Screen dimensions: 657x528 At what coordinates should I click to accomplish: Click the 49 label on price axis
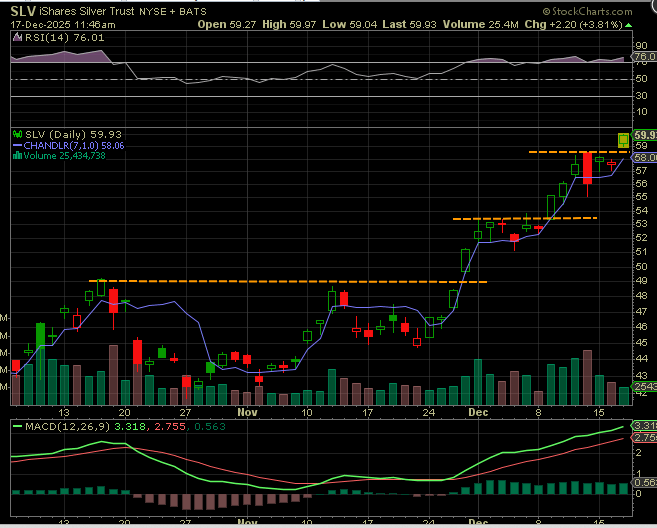pos(641,280)
